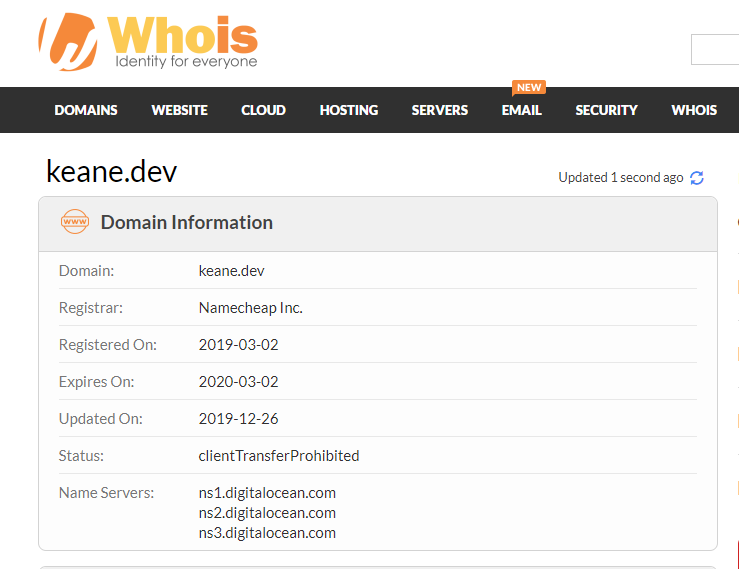739x569 pixels.
Task: Focus the search input field at top right
Action: coord(715,49)
